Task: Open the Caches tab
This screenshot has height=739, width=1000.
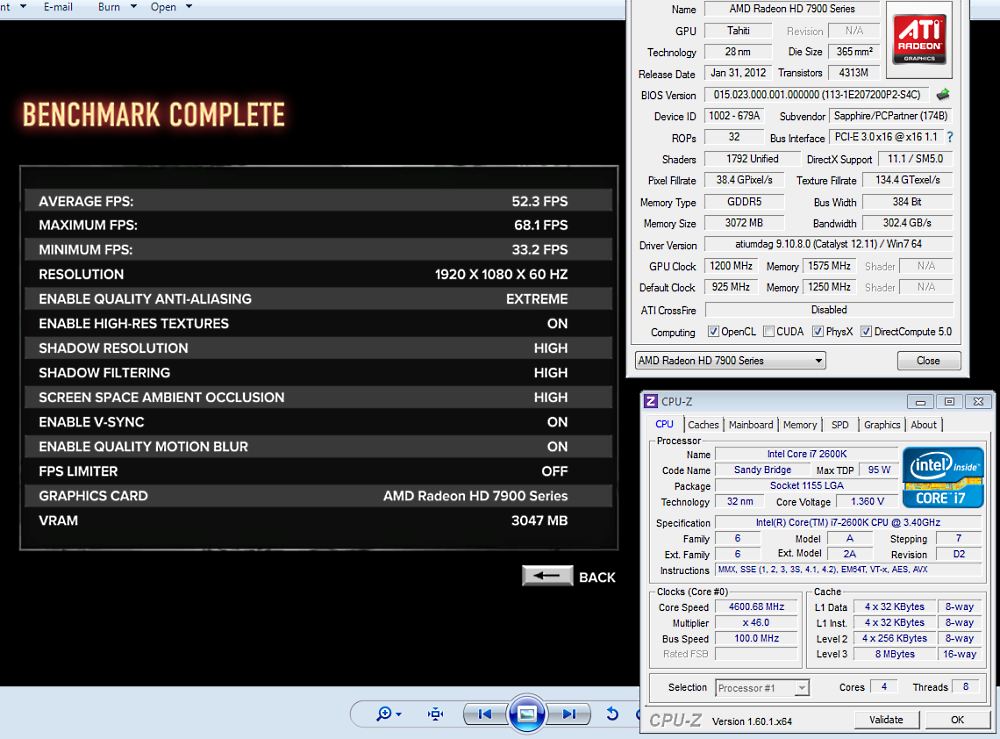Action: (x=703, y=425)
